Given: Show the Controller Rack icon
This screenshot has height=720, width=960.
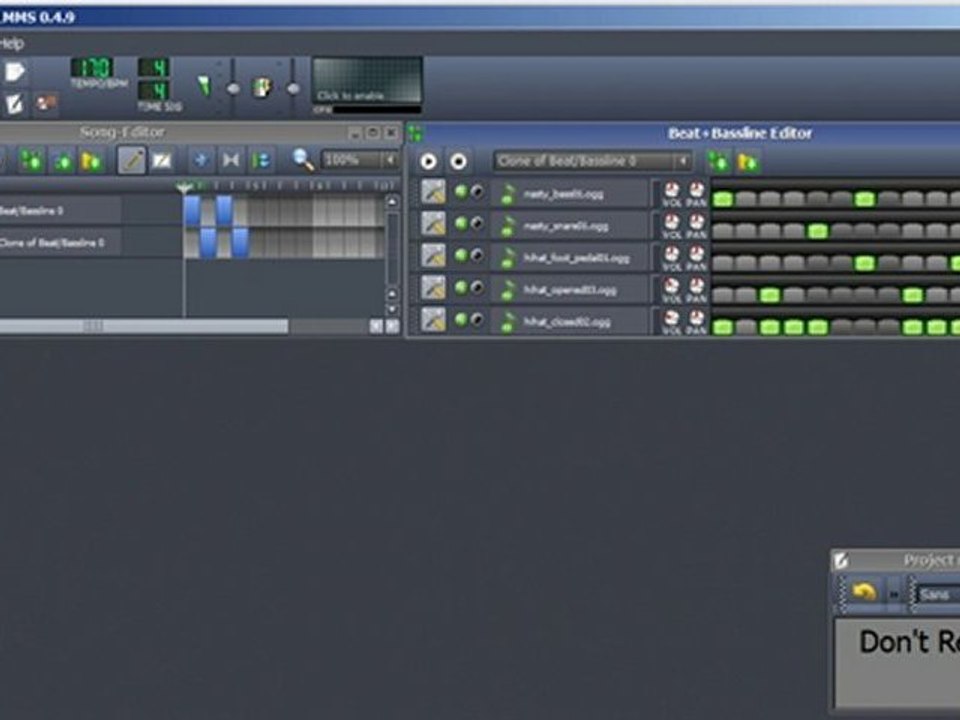Looking at the screenshot, I should click(45, 103).
